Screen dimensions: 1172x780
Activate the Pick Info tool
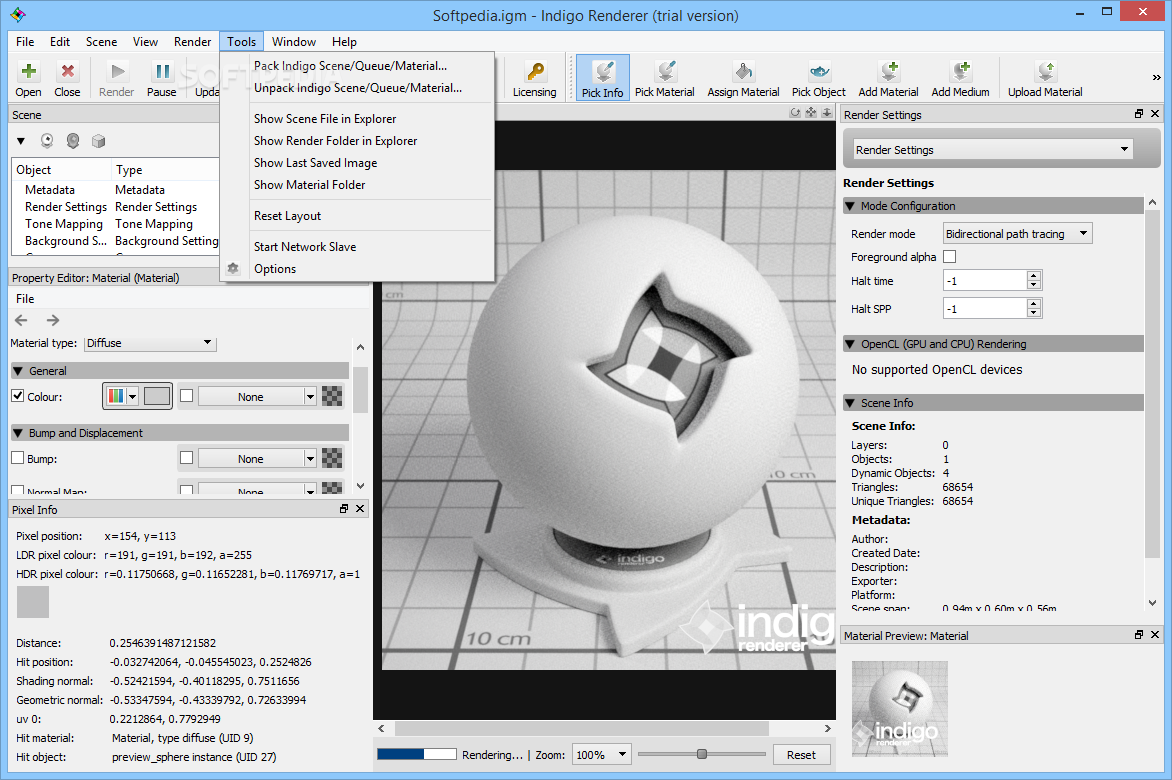(602, 78)
